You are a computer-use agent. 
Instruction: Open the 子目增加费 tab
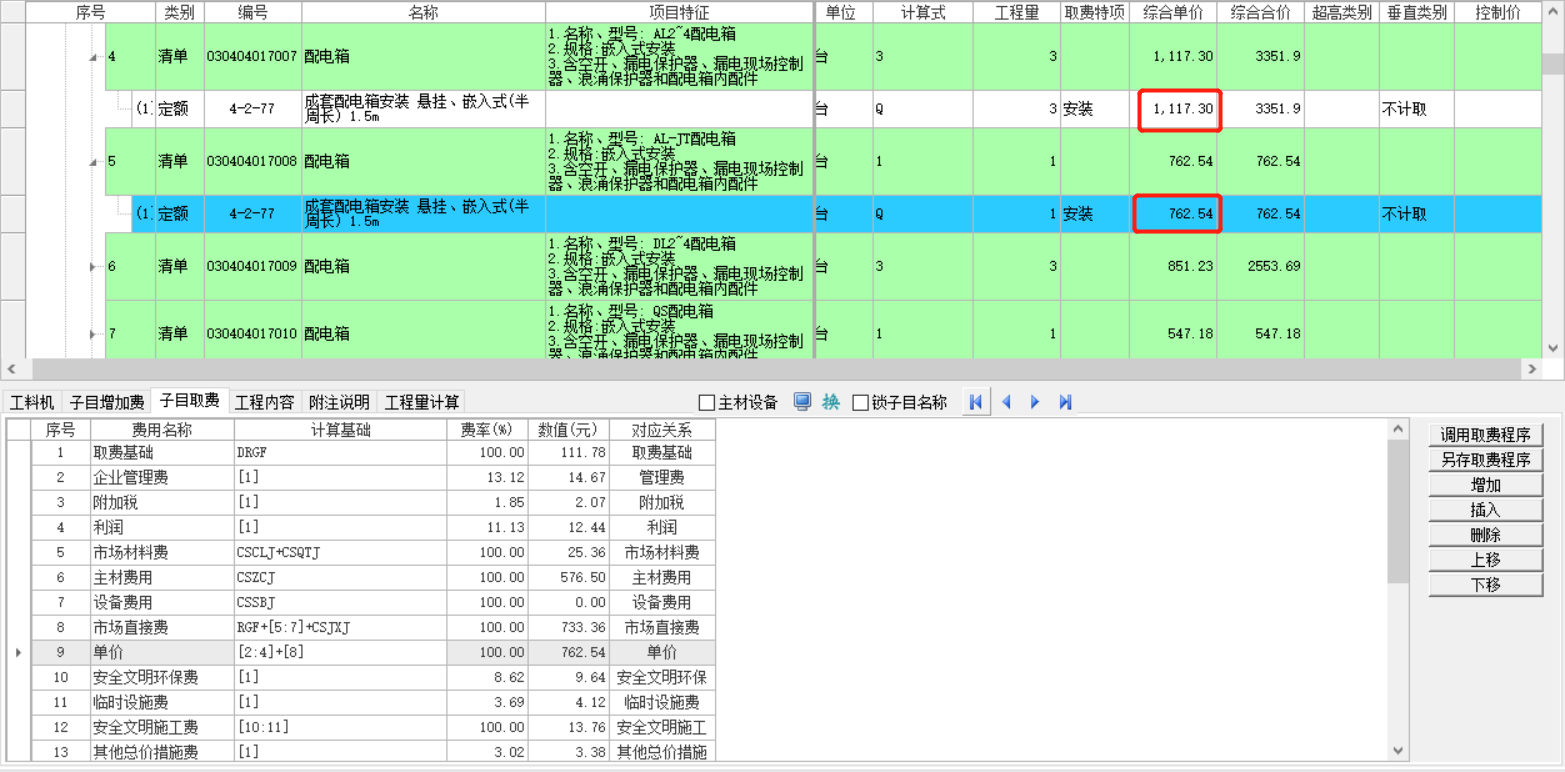(106, 402)
